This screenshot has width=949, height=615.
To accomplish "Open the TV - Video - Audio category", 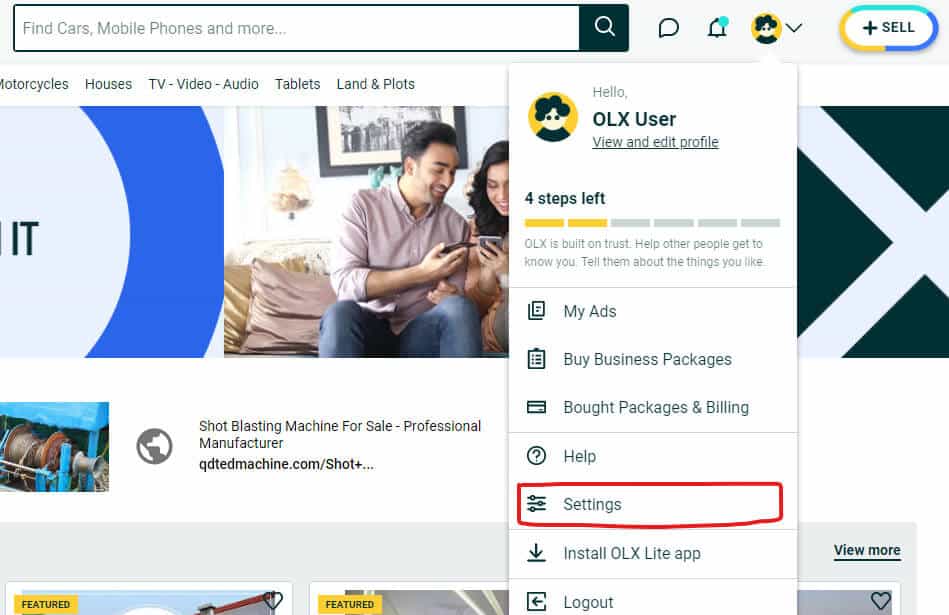I will click(x=203, y=84).
